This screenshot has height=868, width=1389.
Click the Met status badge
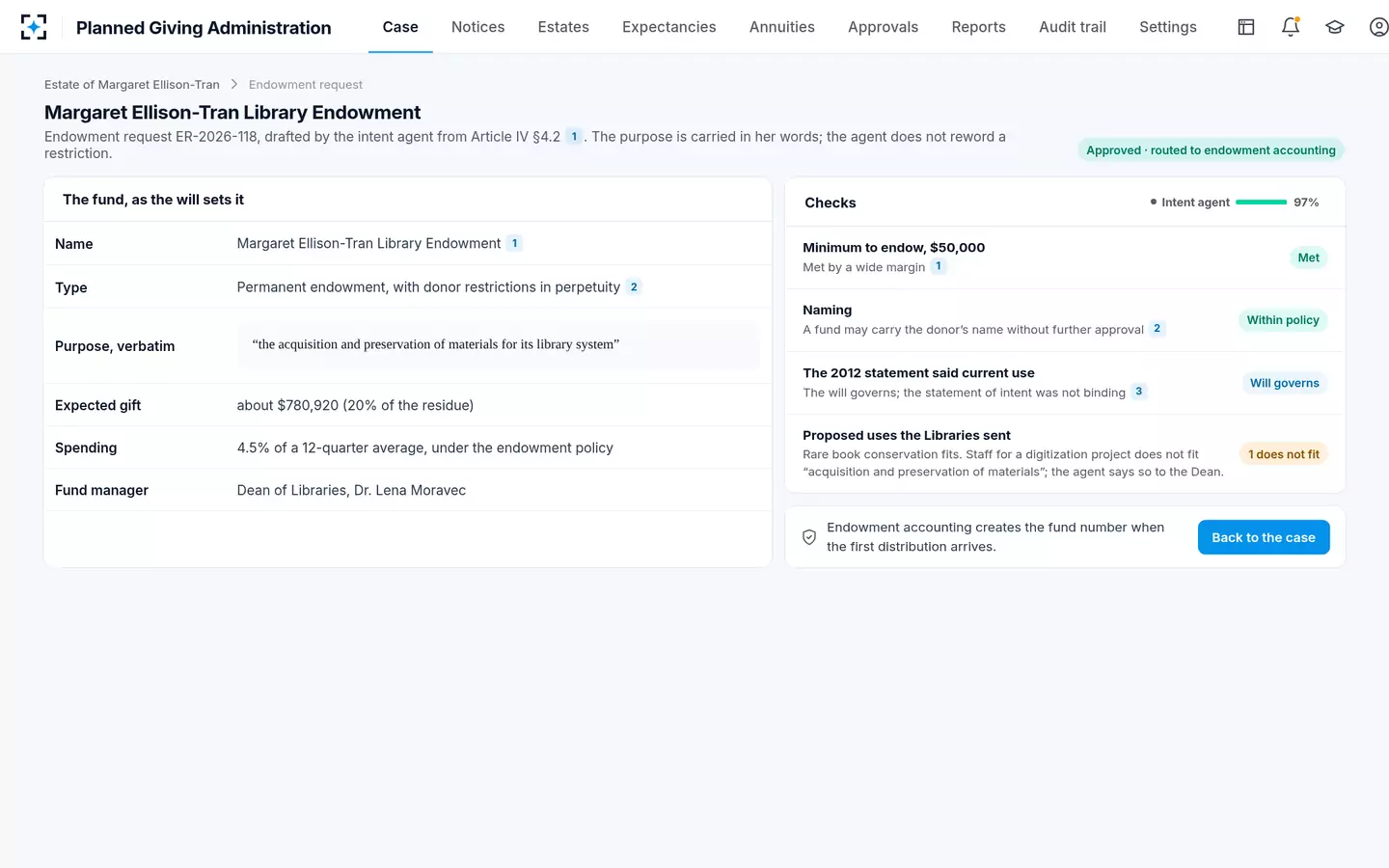coord(1308,258)
